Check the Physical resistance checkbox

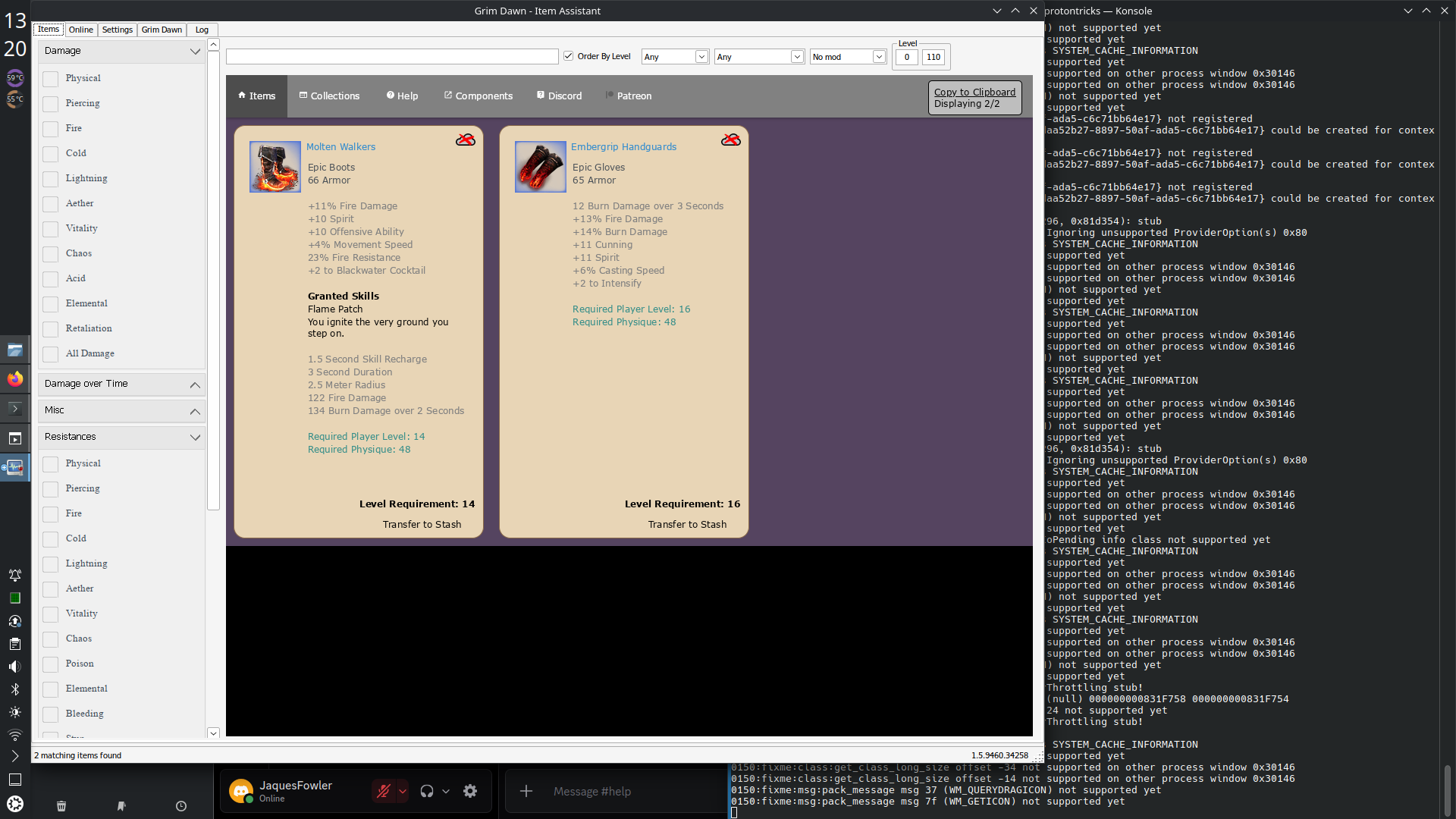click(51, 464)
